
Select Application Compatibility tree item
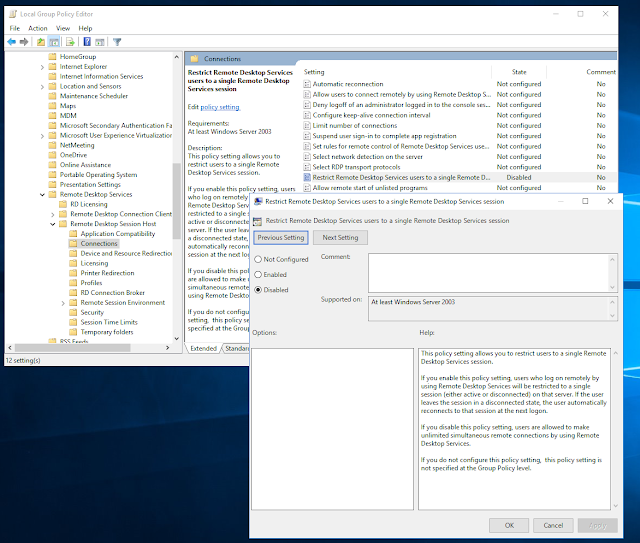(x=118, y=234)
